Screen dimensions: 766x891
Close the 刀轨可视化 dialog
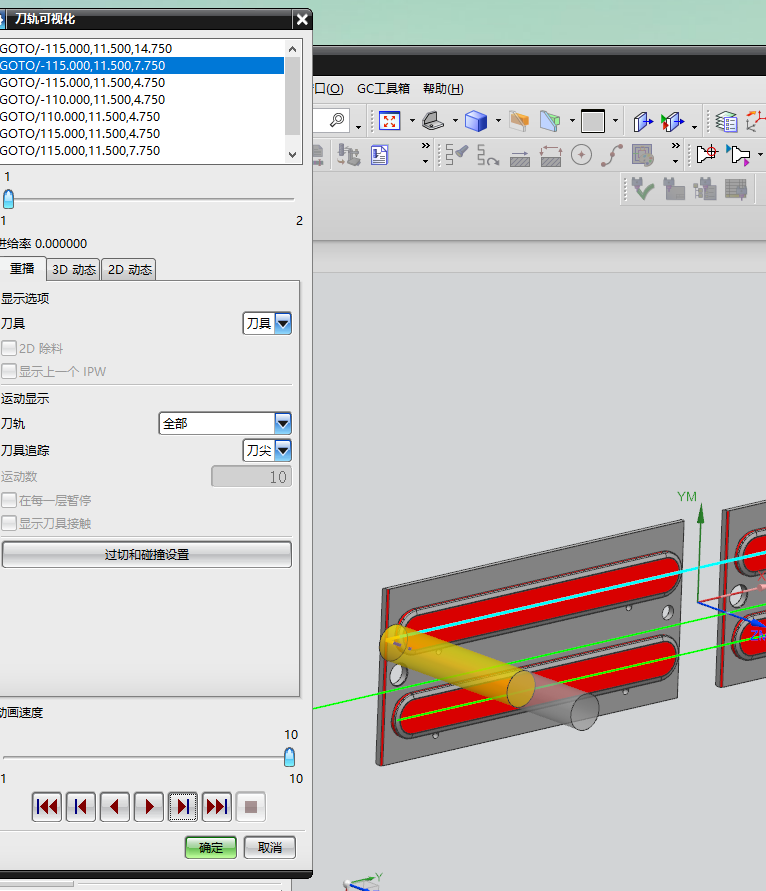coord(302,19)
